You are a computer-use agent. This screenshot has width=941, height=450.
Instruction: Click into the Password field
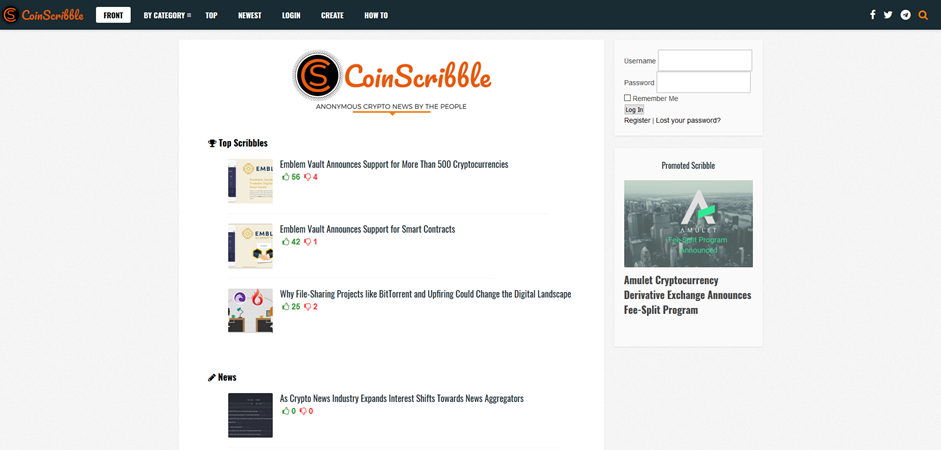click(704, 82)
